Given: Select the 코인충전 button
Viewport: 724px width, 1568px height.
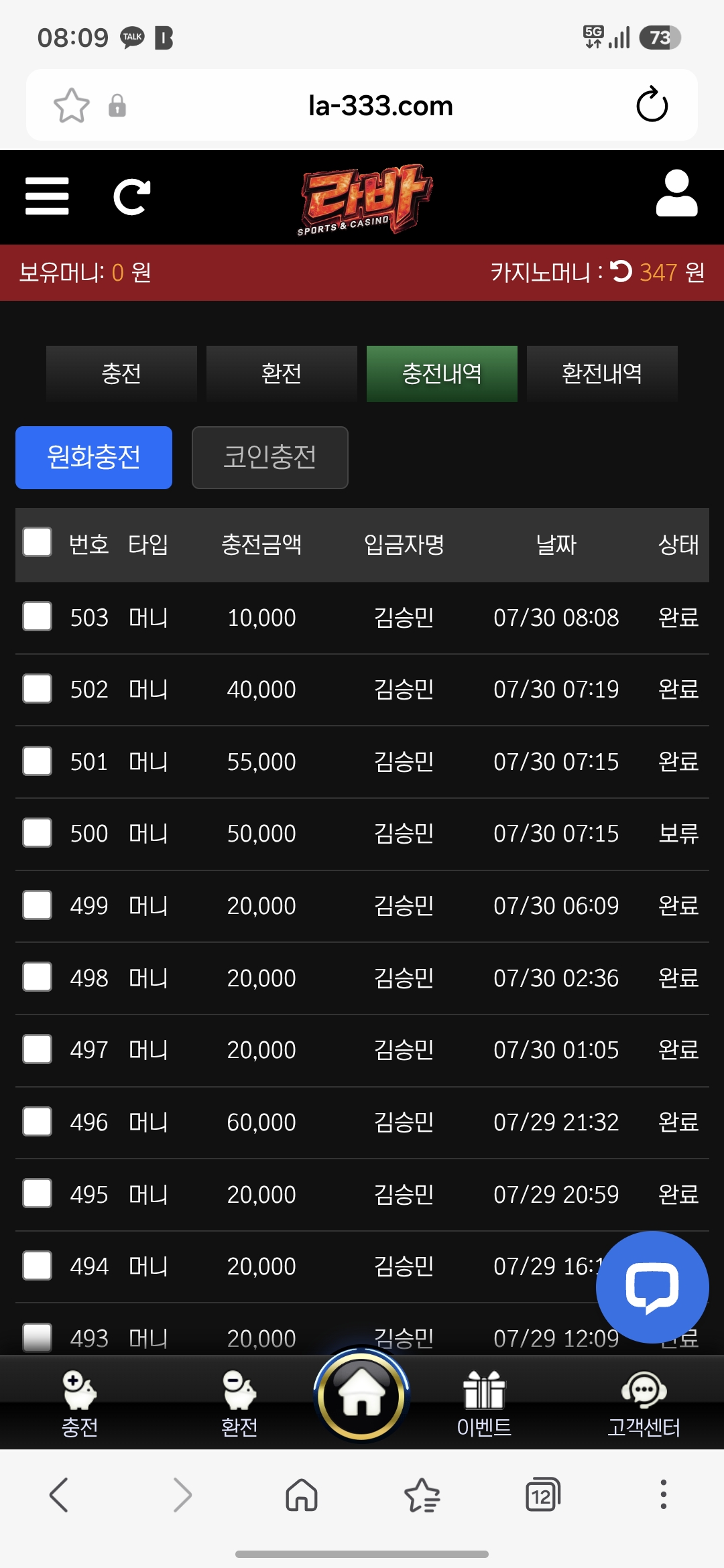Looking at the screenshot, I should (x=270, y=458).
